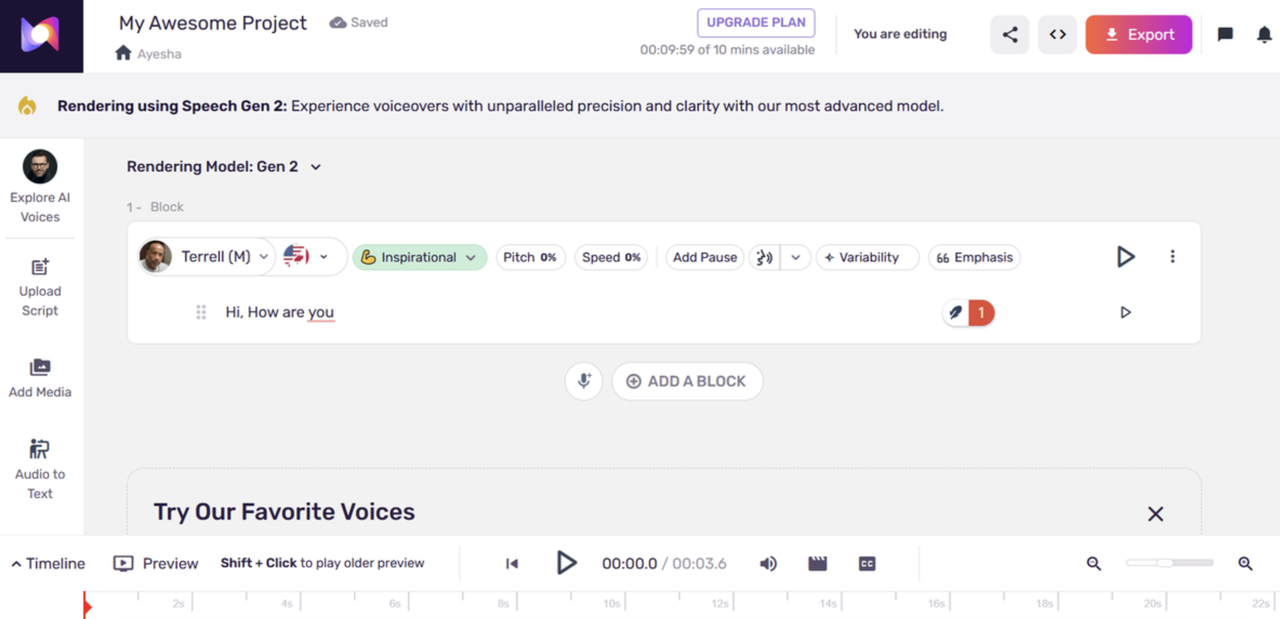Open Explore AI Voices in sidebar
This screenshot has width=1280, height=619.
point(40,186)
